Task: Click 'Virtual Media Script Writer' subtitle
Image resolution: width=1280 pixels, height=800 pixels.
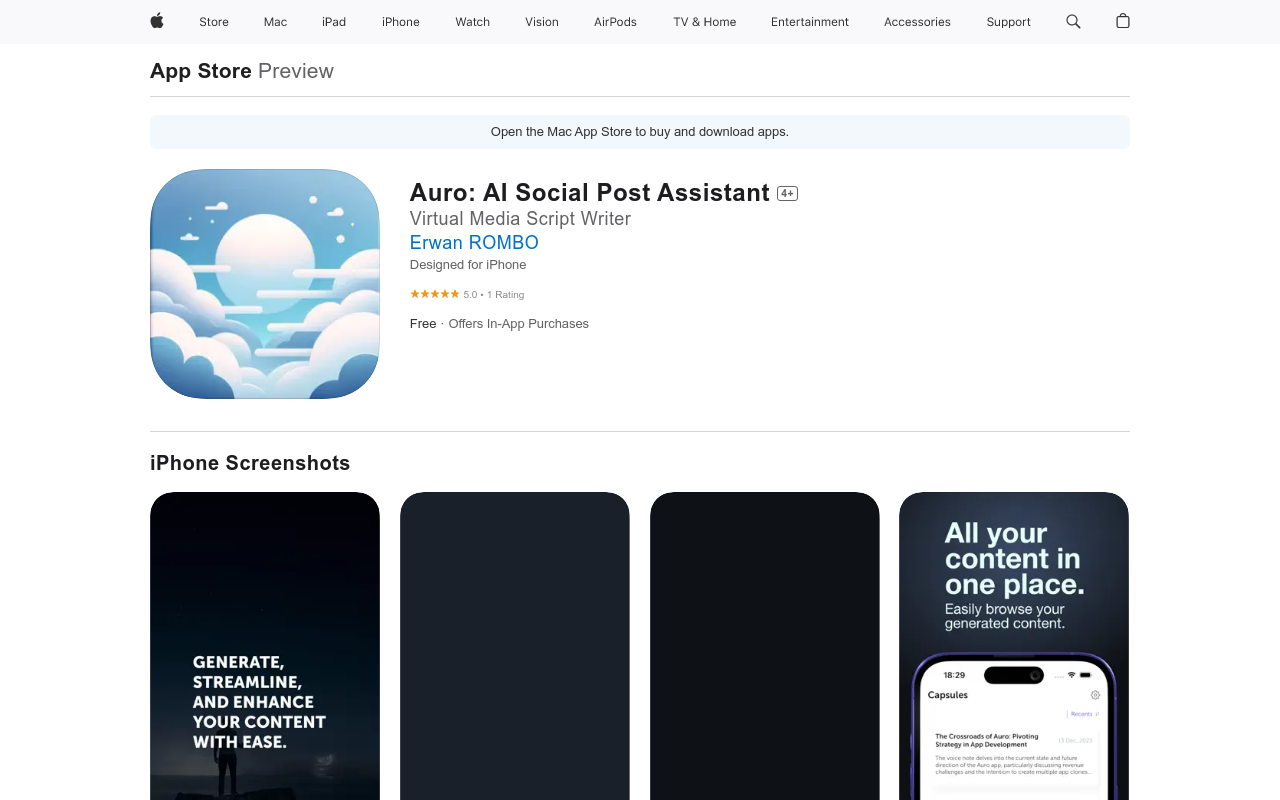Action: (x=520, y=218)
